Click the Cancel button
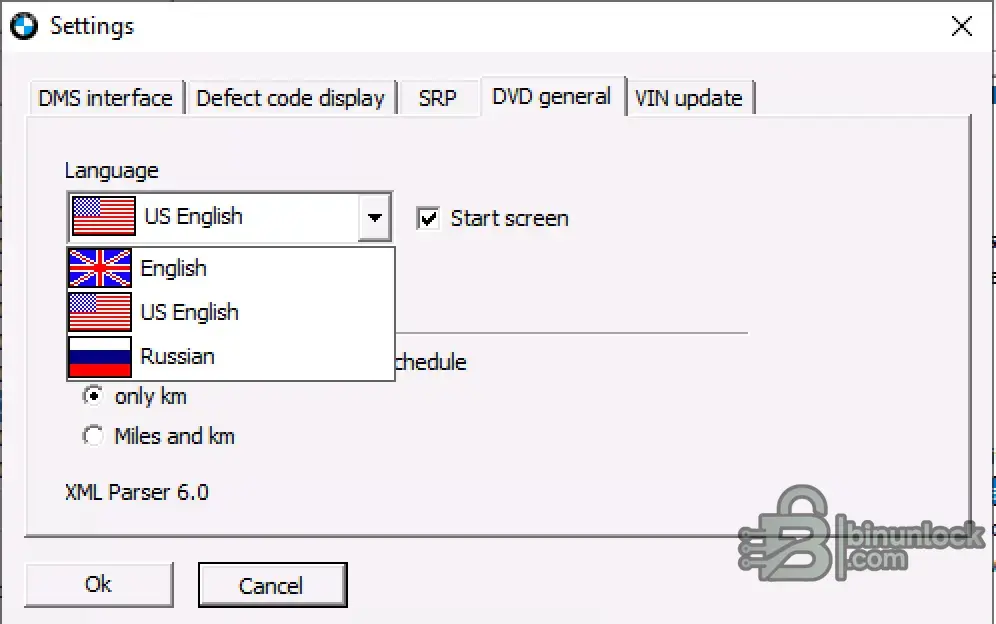This screenshot has width=996, height=624. [273, 585]
